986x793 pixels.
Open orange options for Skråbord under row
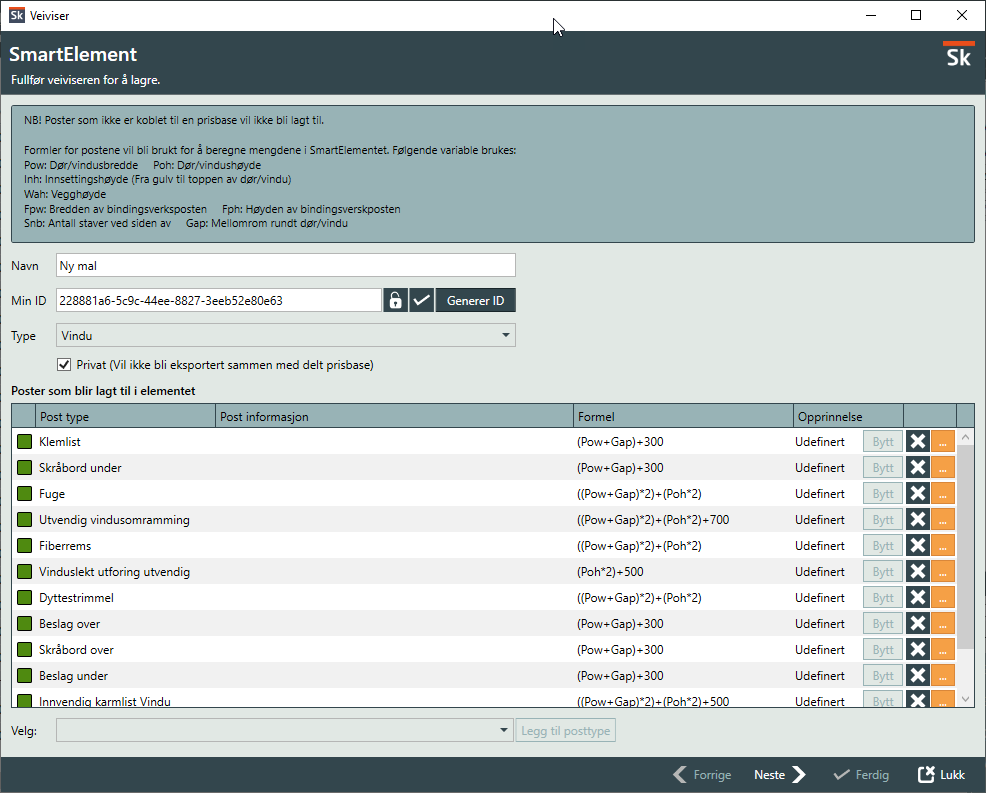(942, 468)
